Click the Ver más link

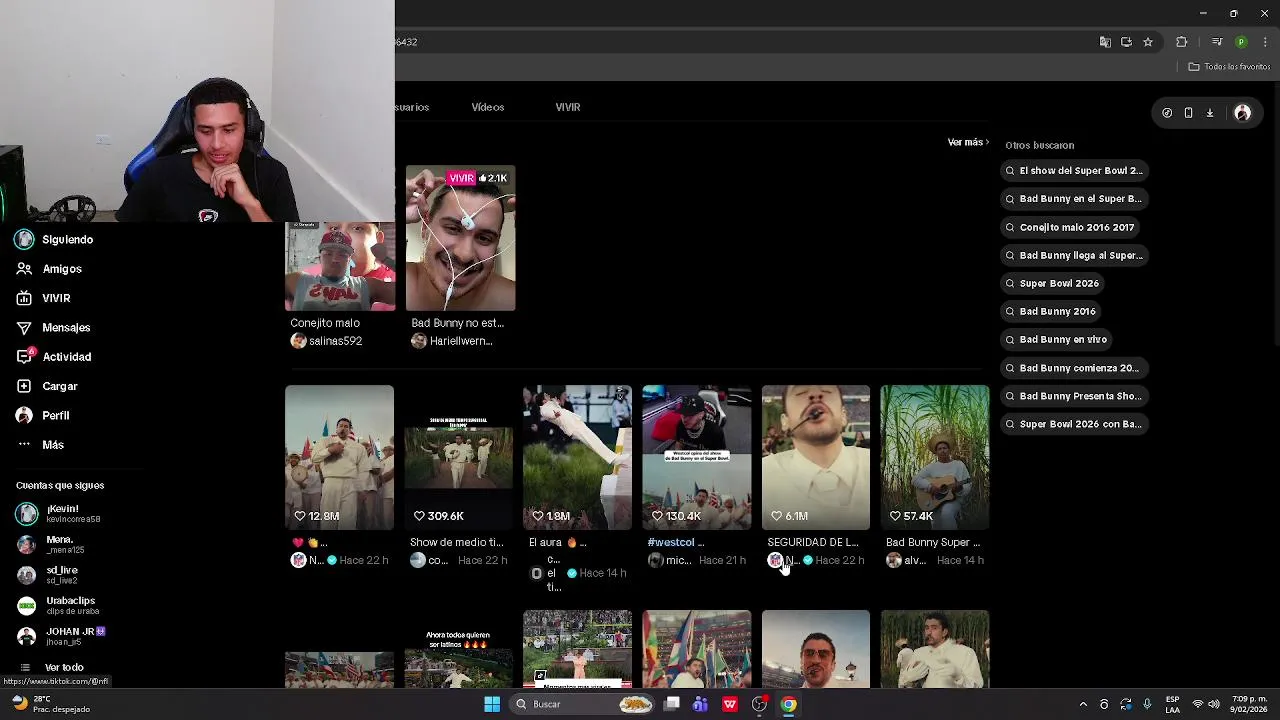968,142
